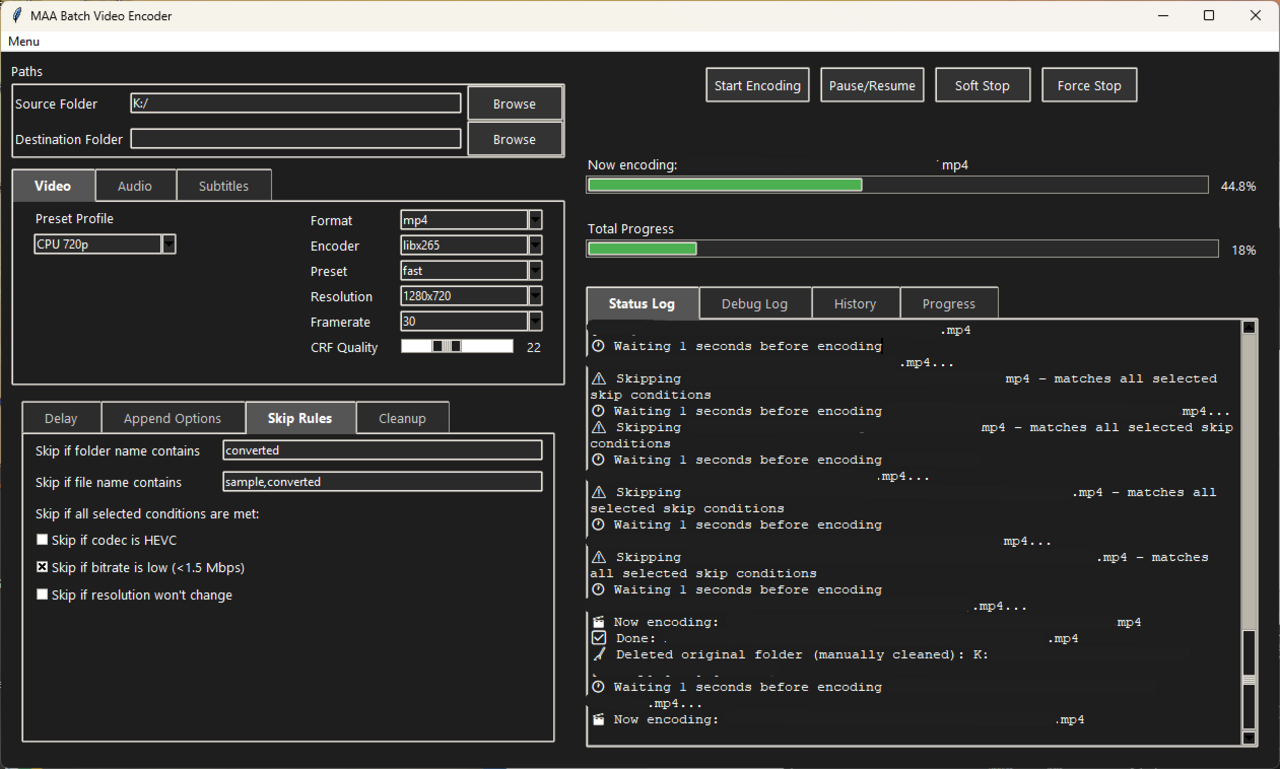Click the Total Progress bar
This screenshot has height=769, width=1280.
click(x=902, y=249)
